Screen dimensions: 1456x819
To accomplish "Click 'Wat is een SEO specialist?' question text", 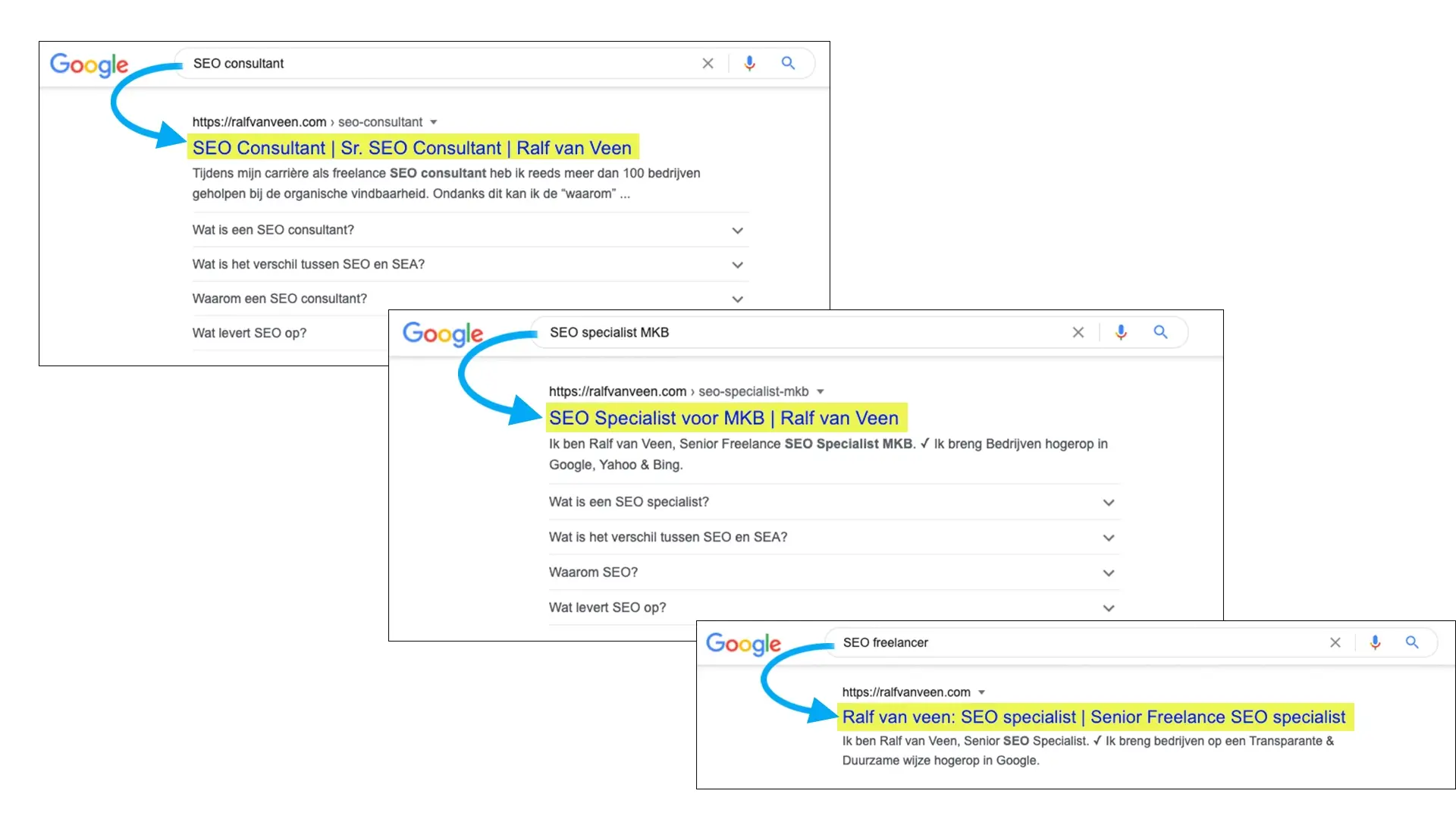I will pyautogui.click(x=629, y=502).
